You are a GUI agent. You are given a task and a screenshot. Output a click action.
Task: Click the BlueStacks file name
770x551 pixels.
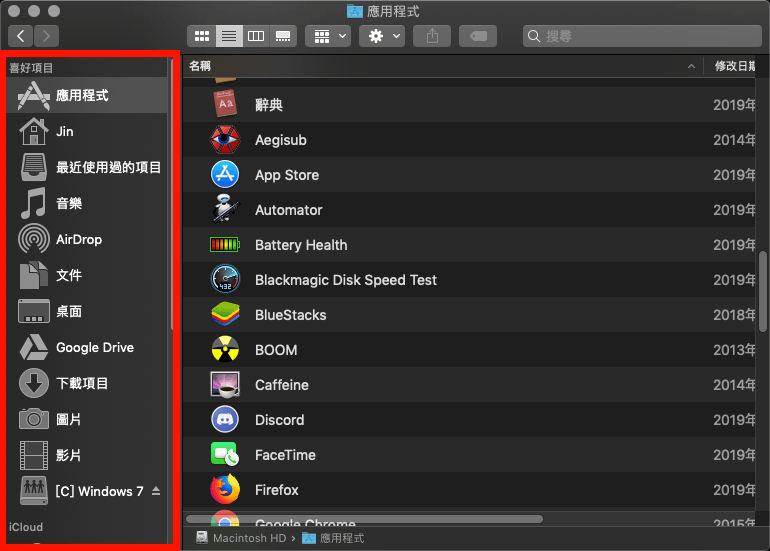(290, 315)
